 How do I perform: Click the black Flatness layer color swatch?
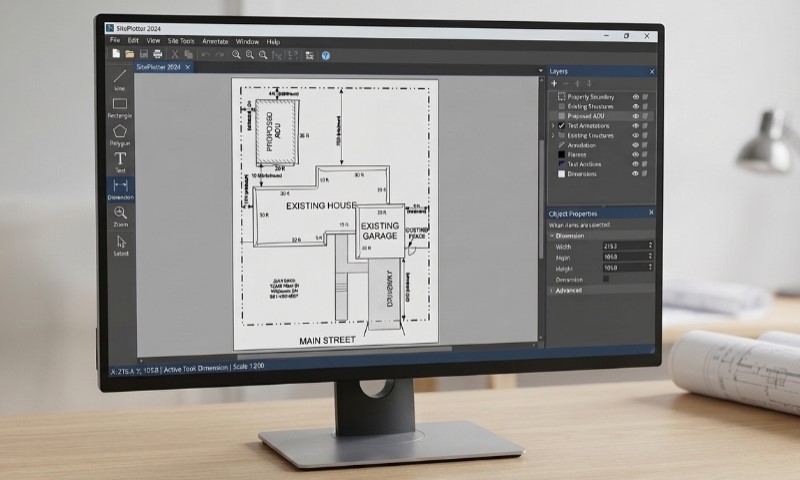click(x=561, y=155)
